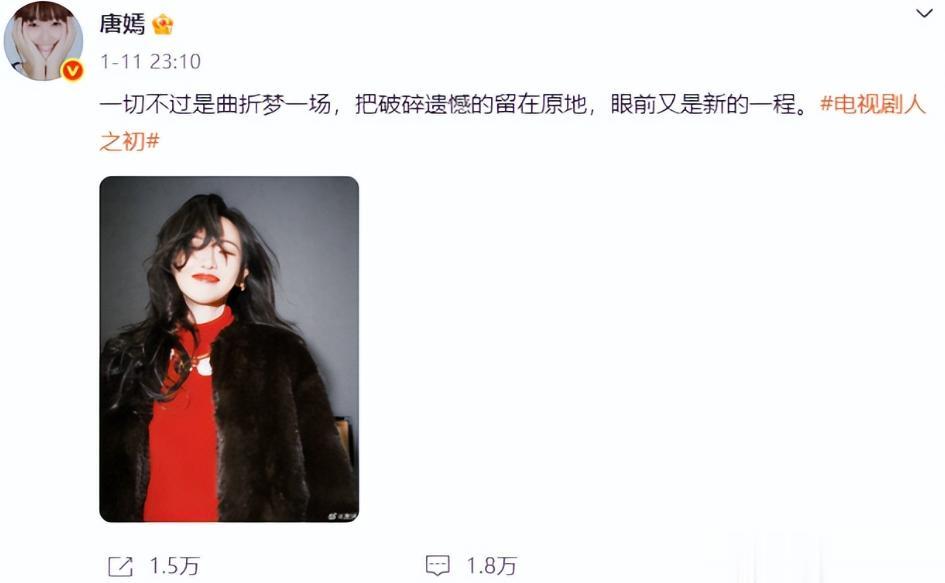Screen dimensions: 945x583
Task: Click the crown membership icon beside 唐嫣
Action: coord(163,25)
